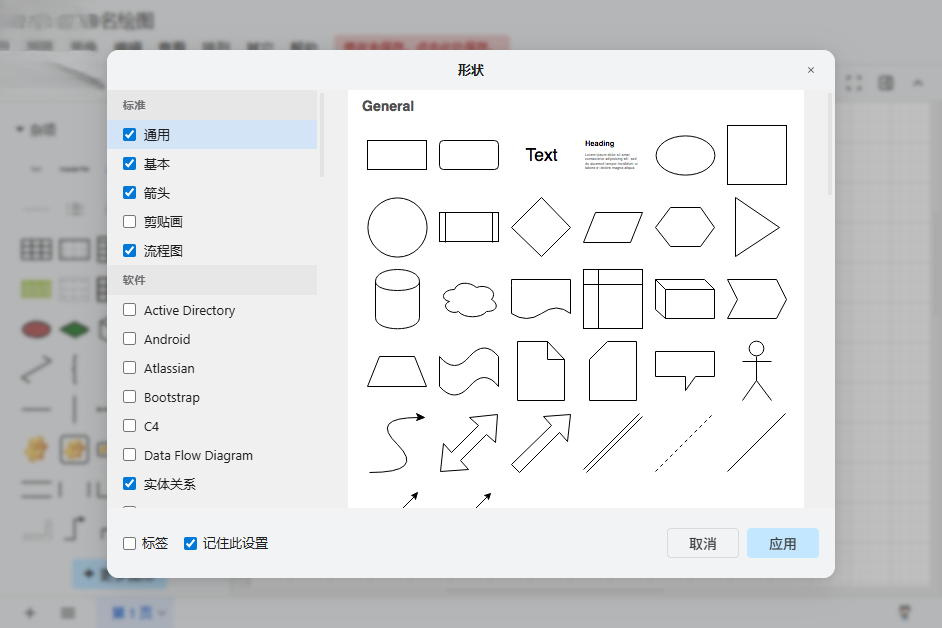Image resolution: width=942 pixels, height=628 pixels.
Task: Apply changes with the 应用 button
Action: (782, 543)
